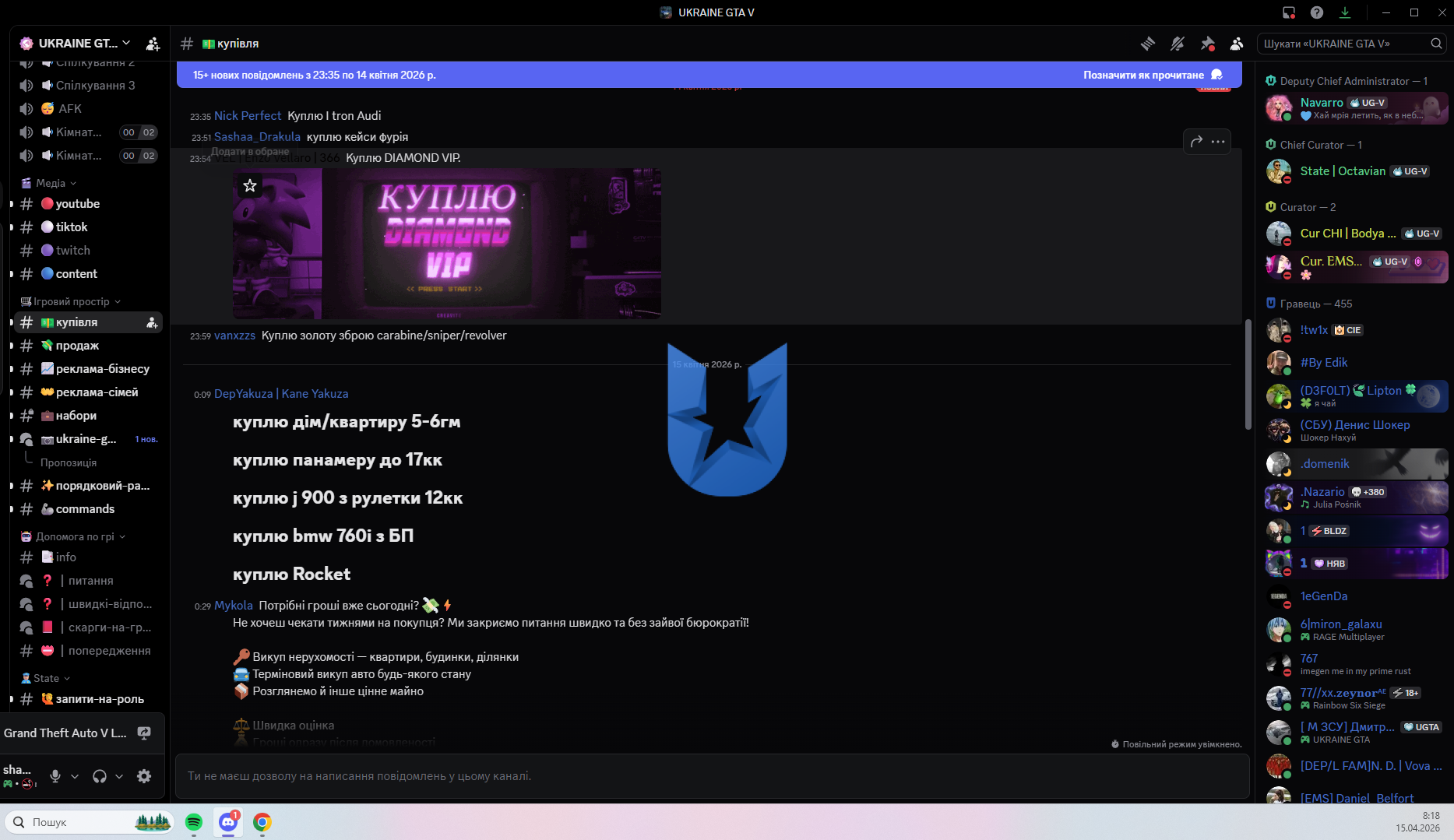Toggle channel notification mute bell
The image size is (1454, 840).
click(1178, 44)
